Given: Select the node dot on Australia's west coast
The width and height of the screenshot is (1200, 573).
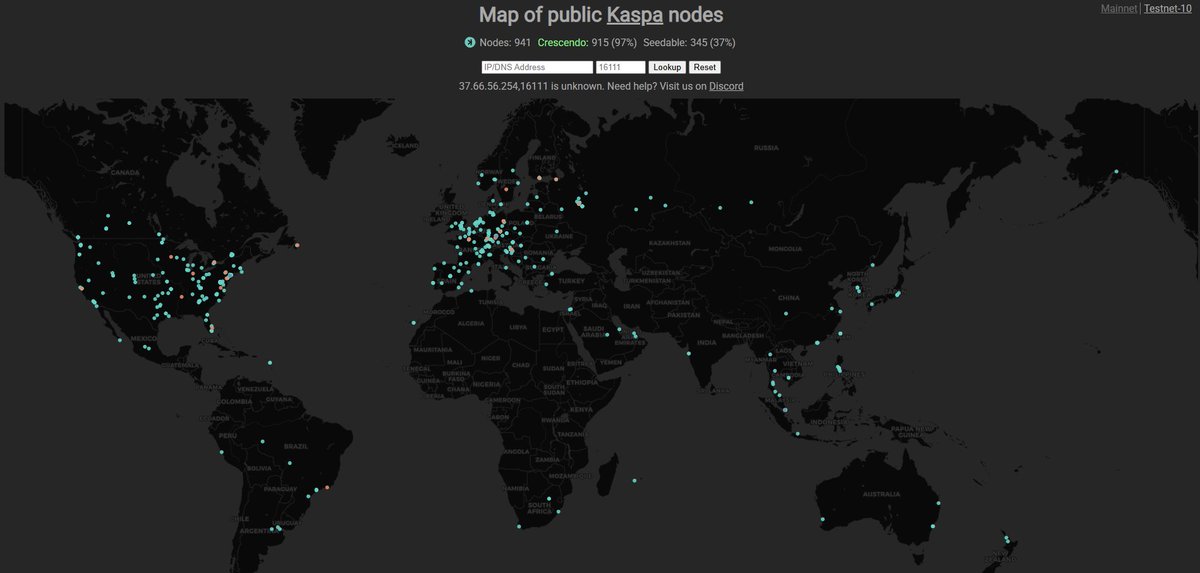Looking at the screenshot, I should [822, 519].
